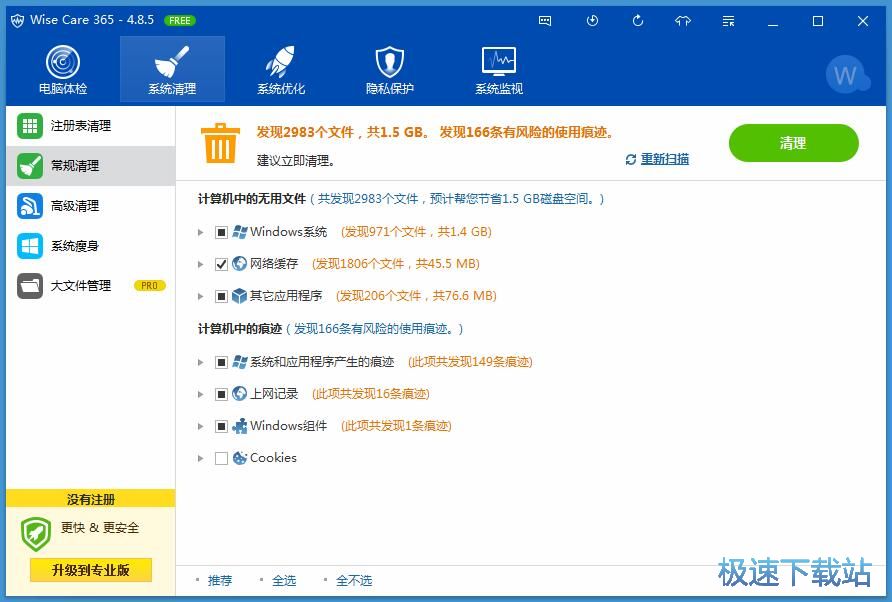Switch to 系统监视 monitor tab
The width and height of the screenshot is (892, 602).
click(x=499, y=70)
